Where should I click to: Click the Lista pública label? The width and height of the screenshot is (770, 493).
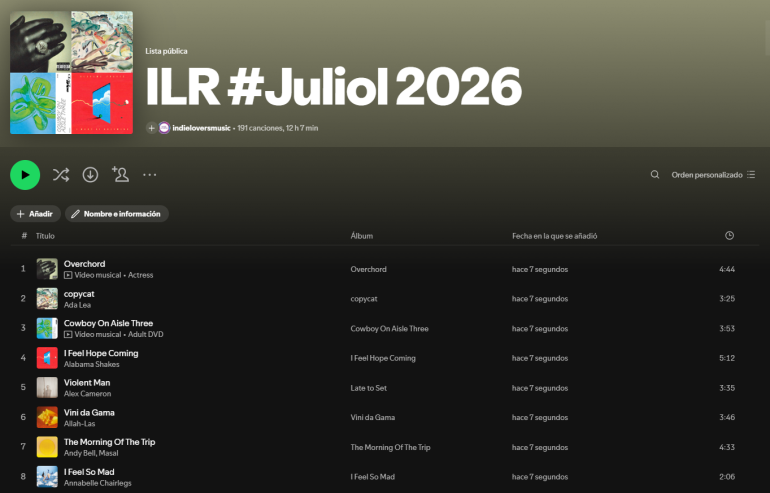(x=166, y=51)
